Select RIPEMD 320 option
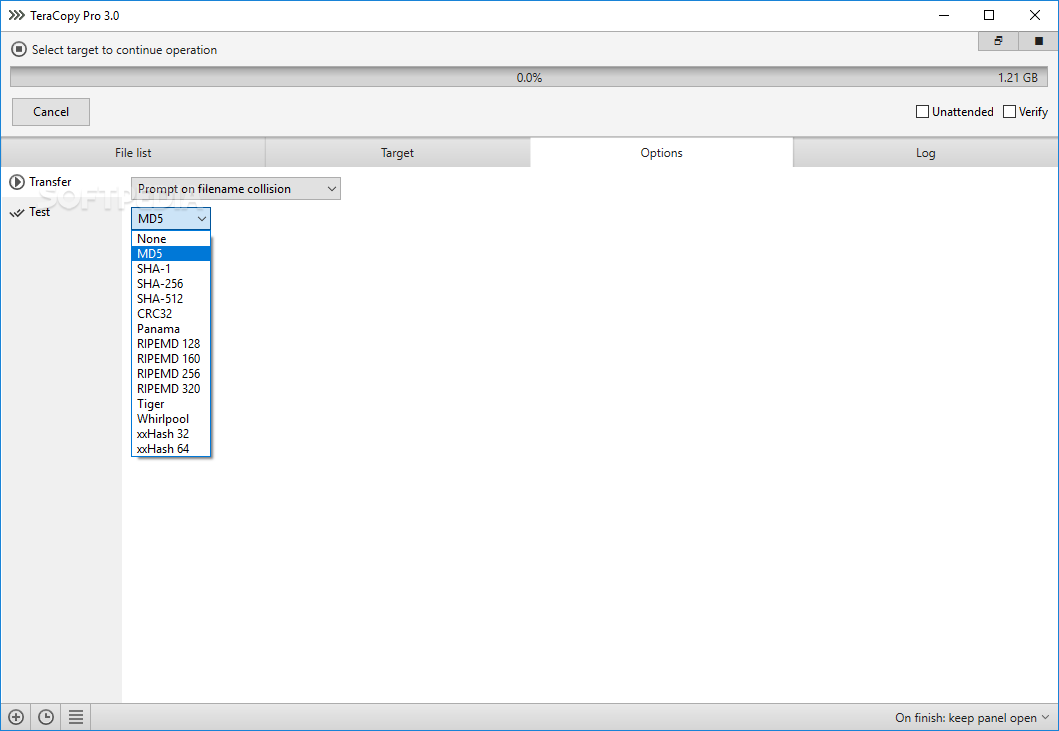 tap(171, 388)
